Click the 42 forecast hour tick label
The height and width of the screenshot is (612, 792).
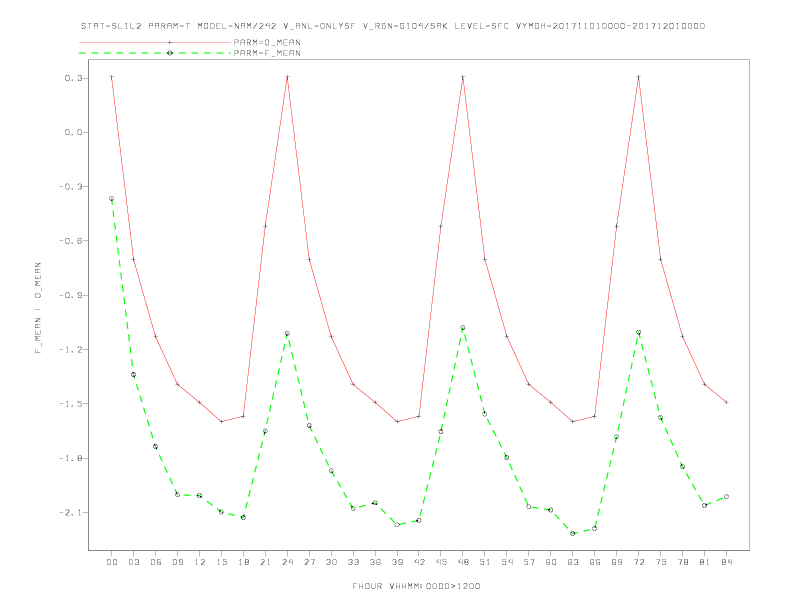(x=419, y=562)
